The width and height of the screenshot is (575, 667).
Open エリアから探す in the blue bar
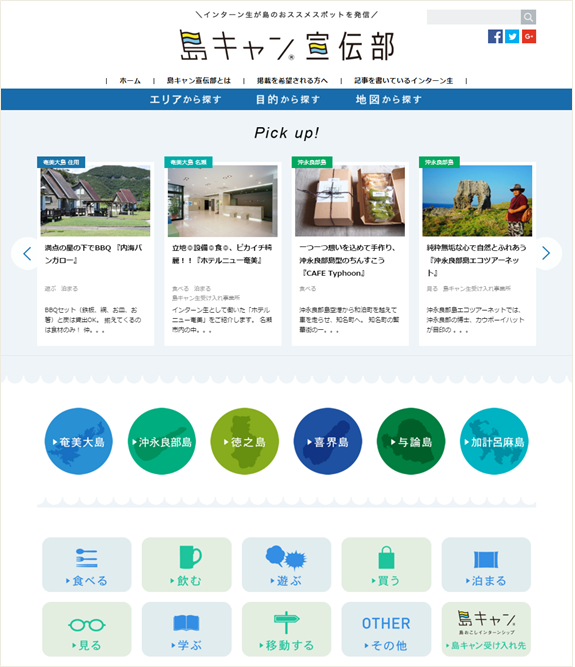(x=185, y=100)
